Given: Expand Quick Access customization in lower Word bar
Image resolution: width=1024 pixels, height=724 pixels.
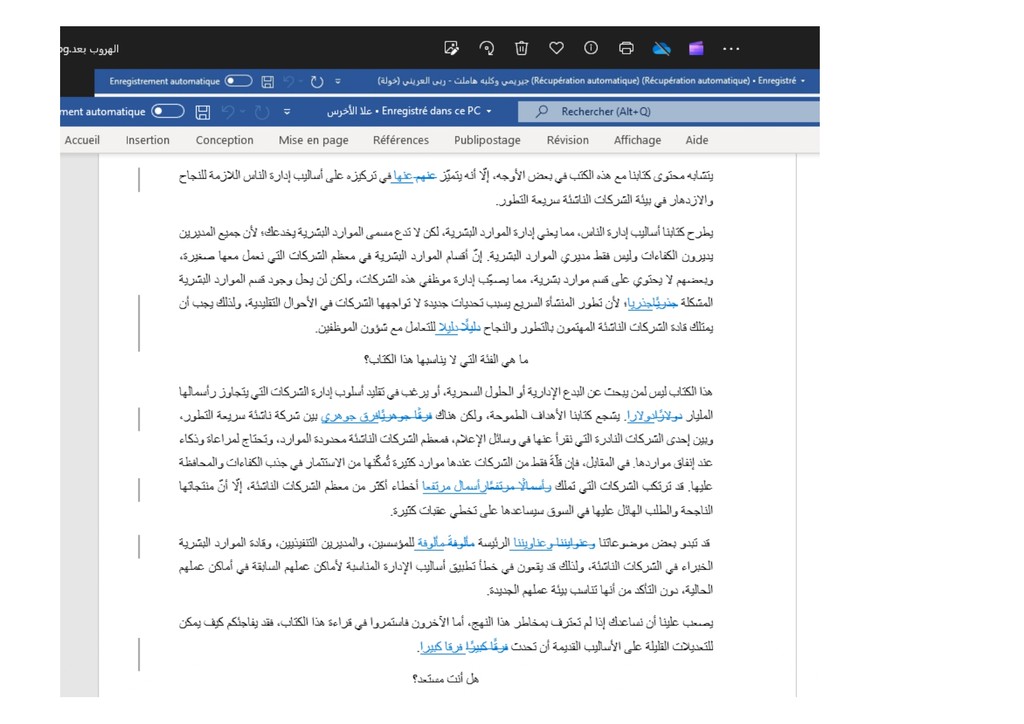Looking at the screenshot, I should [x=287, y=112].
